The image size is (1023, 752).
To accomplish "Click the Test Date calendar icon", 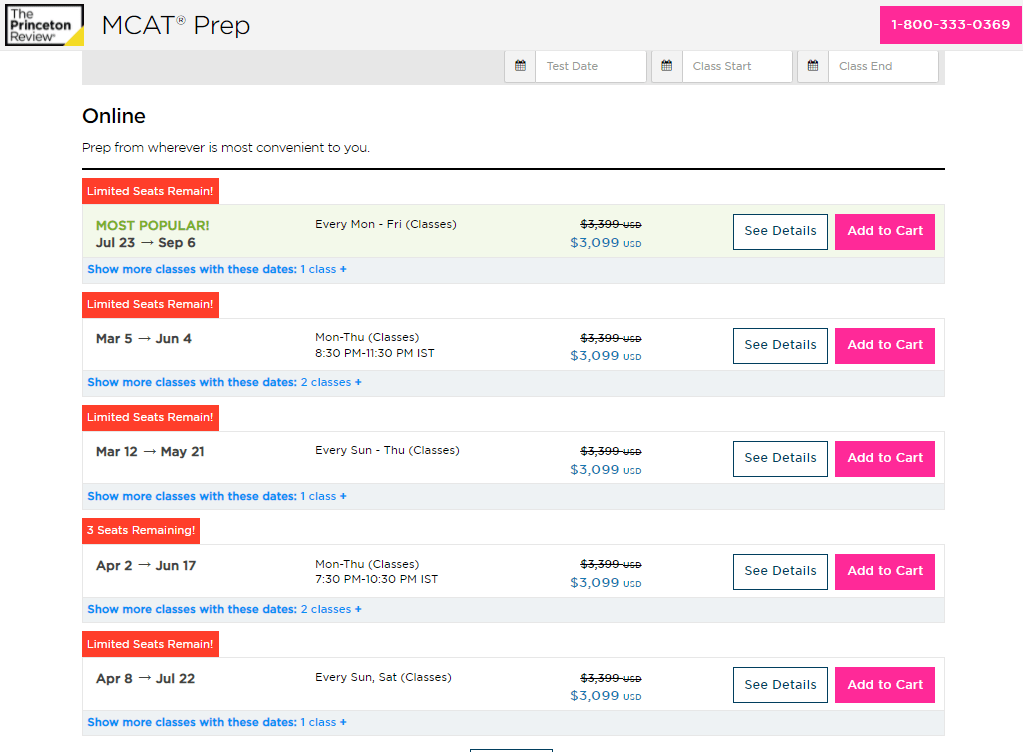I will point(520,66).
